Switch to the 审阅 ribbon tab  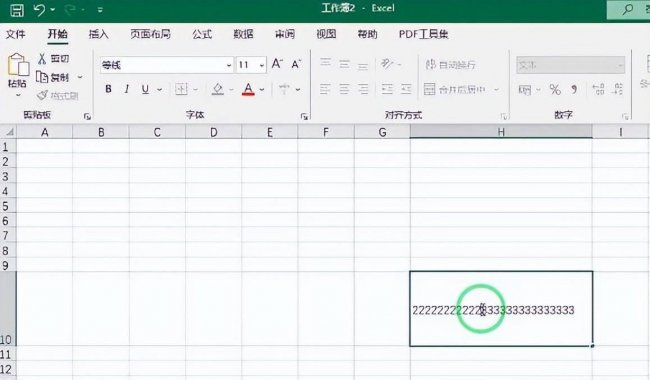[x=285, y=34]
